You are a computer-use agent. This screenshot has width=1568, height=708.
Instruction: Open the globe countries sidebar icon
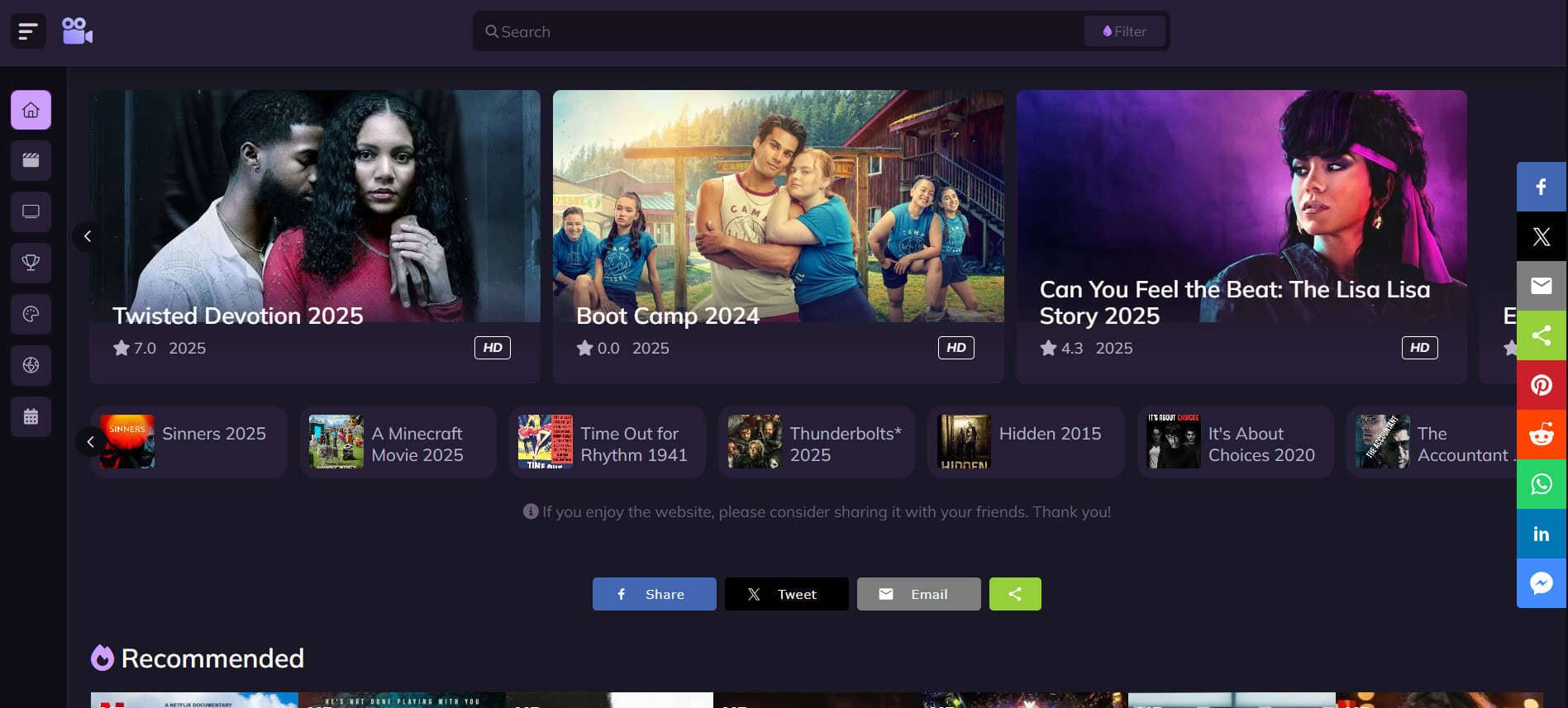pyautogui.click(x=31, y=365)
